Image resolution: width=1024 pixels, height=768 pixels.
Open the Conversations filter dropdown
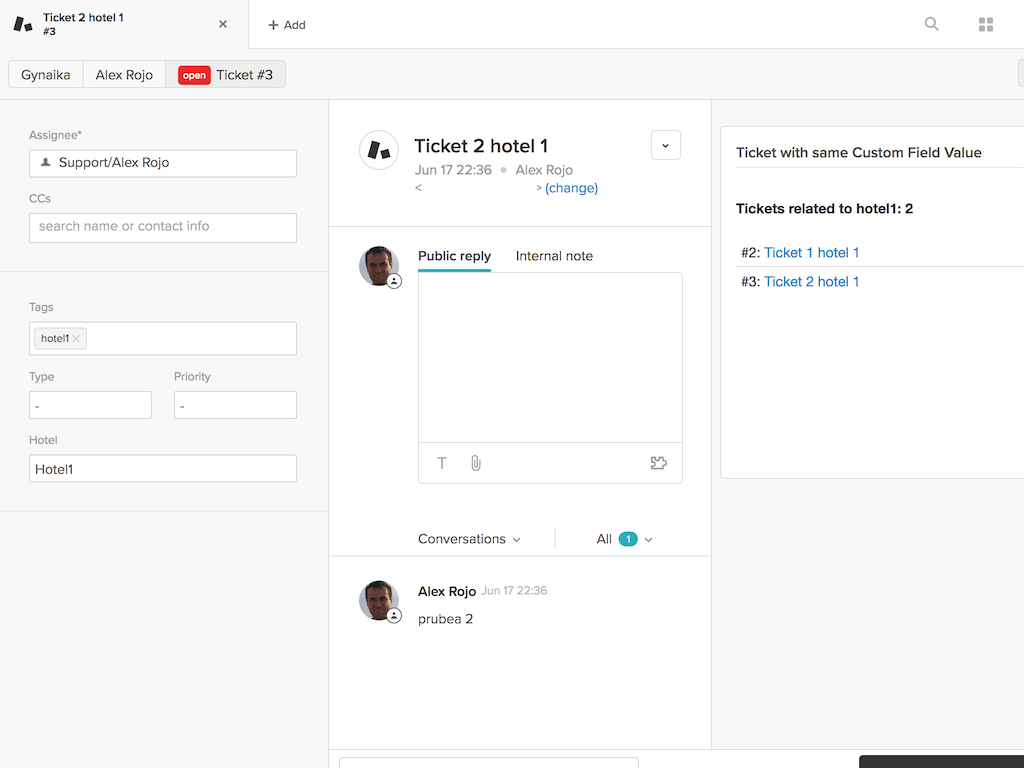pos(469,539)
